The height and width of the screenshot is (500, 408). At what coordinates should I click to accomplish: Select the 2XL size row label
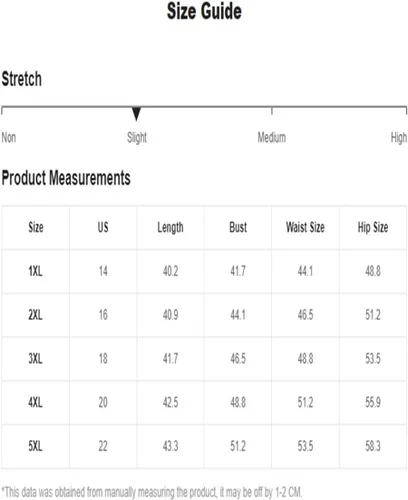point(35,315)
